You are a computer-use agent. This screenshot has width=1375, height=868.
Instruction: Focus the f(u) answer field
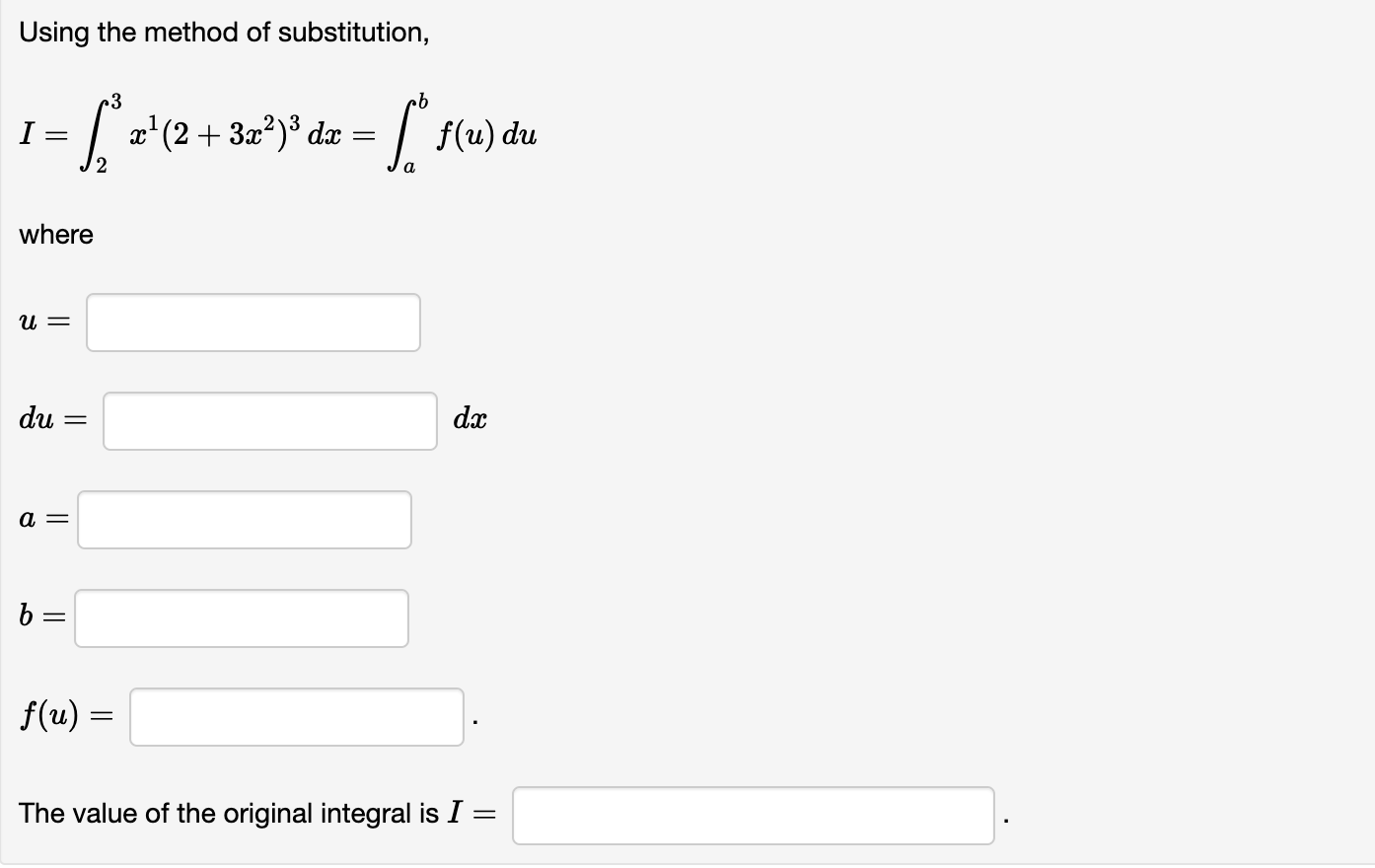point(295,717)
